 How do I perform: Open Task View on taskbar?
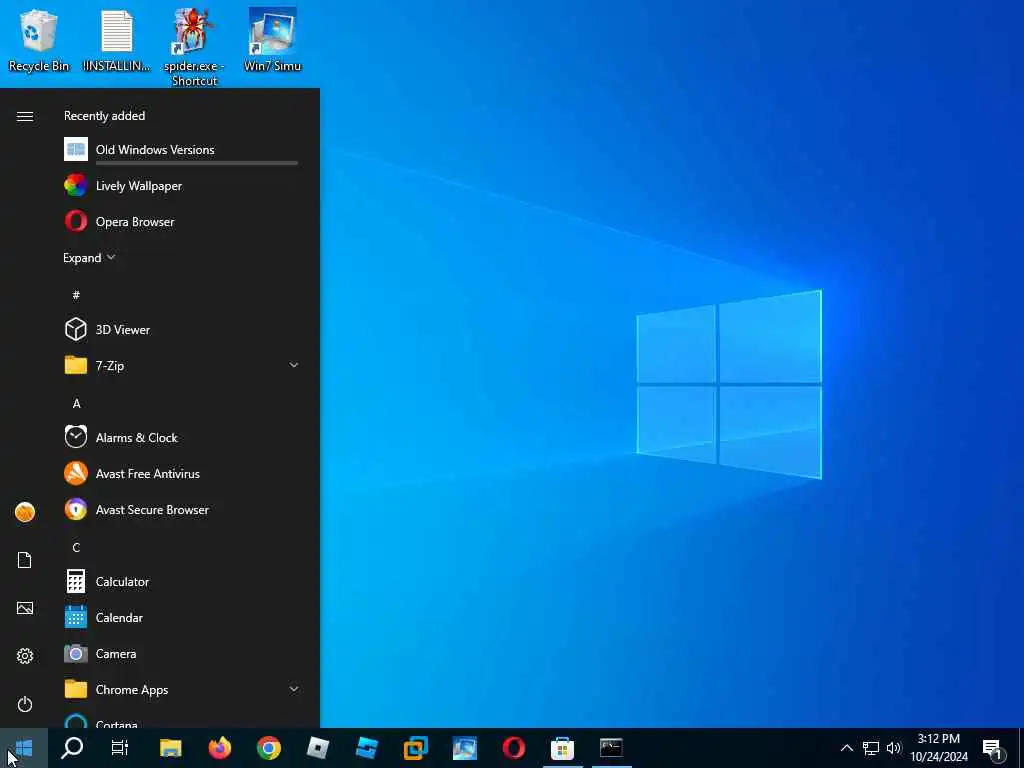point(120,748)
